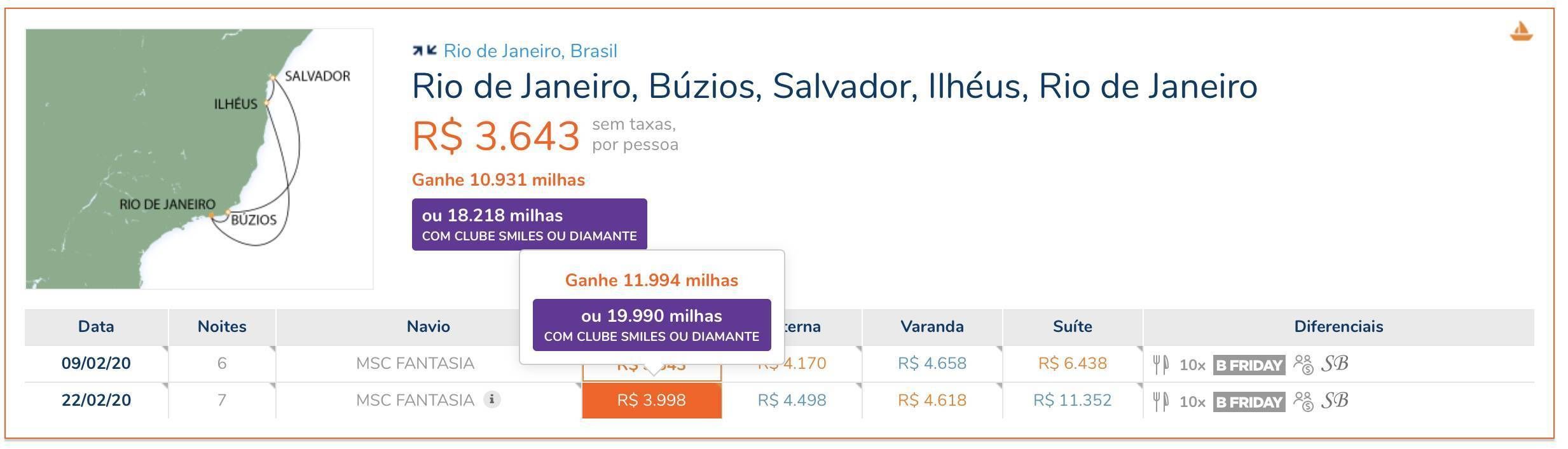Screen dimensions: 1568x449
Task: Open the Rio de Janeiro, Brasil departure link
Action: point(530,51)
